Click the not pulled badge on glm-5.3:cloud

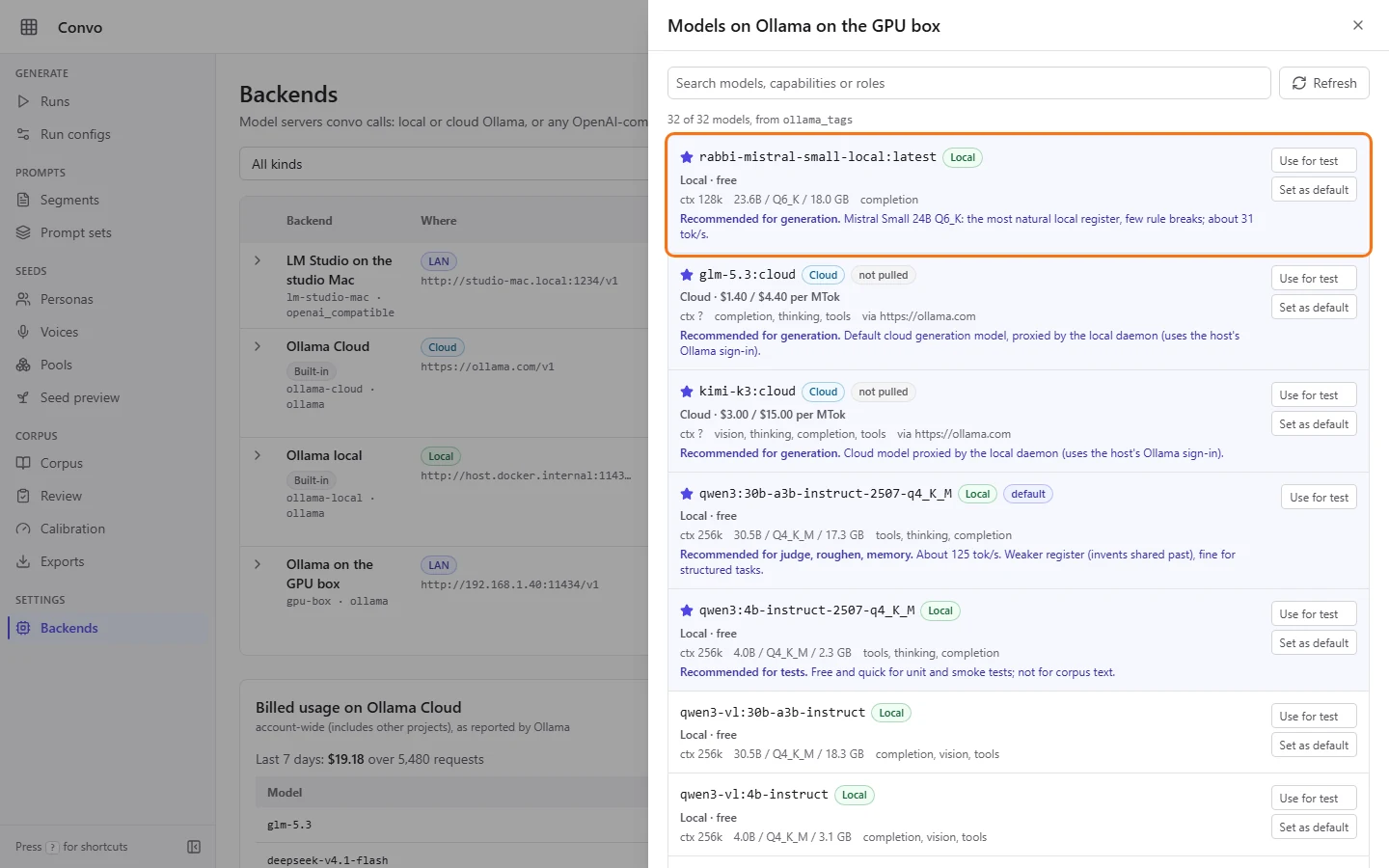click(x=884, y=275)
